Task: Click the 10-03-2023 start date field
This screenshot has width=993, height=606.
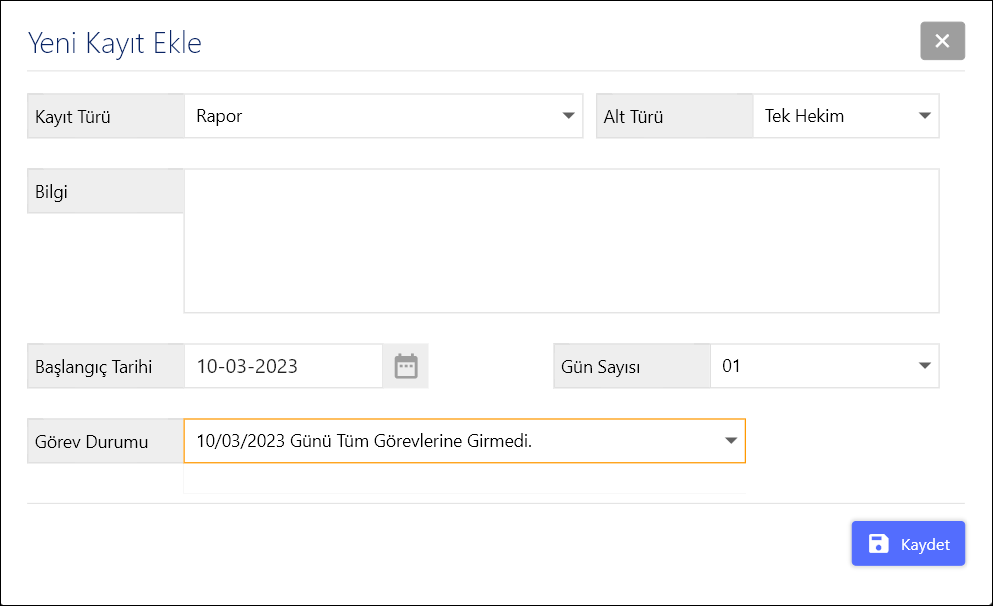Action: (248, 366)
